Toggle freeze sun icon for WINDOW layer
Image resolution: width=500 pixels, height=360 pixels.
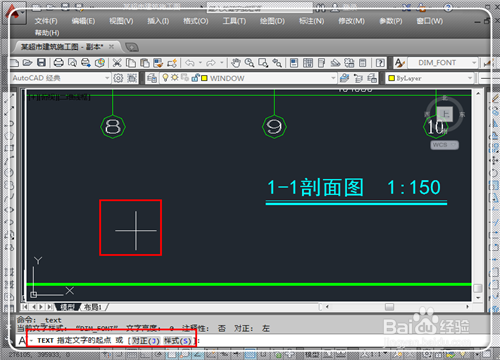pos(175,78)
